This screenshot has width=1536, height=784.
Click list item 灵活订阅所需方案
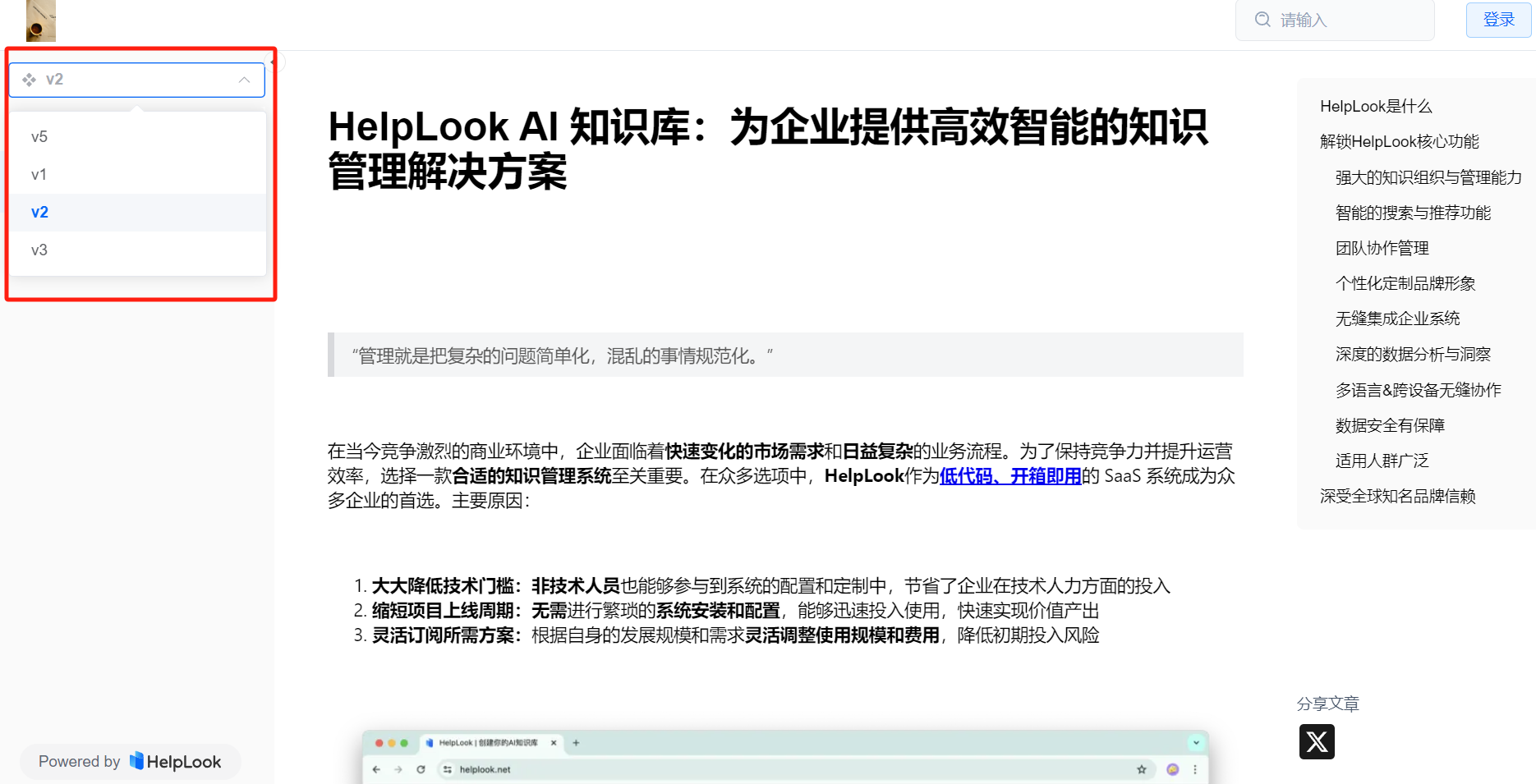click(x=735, y=635)
